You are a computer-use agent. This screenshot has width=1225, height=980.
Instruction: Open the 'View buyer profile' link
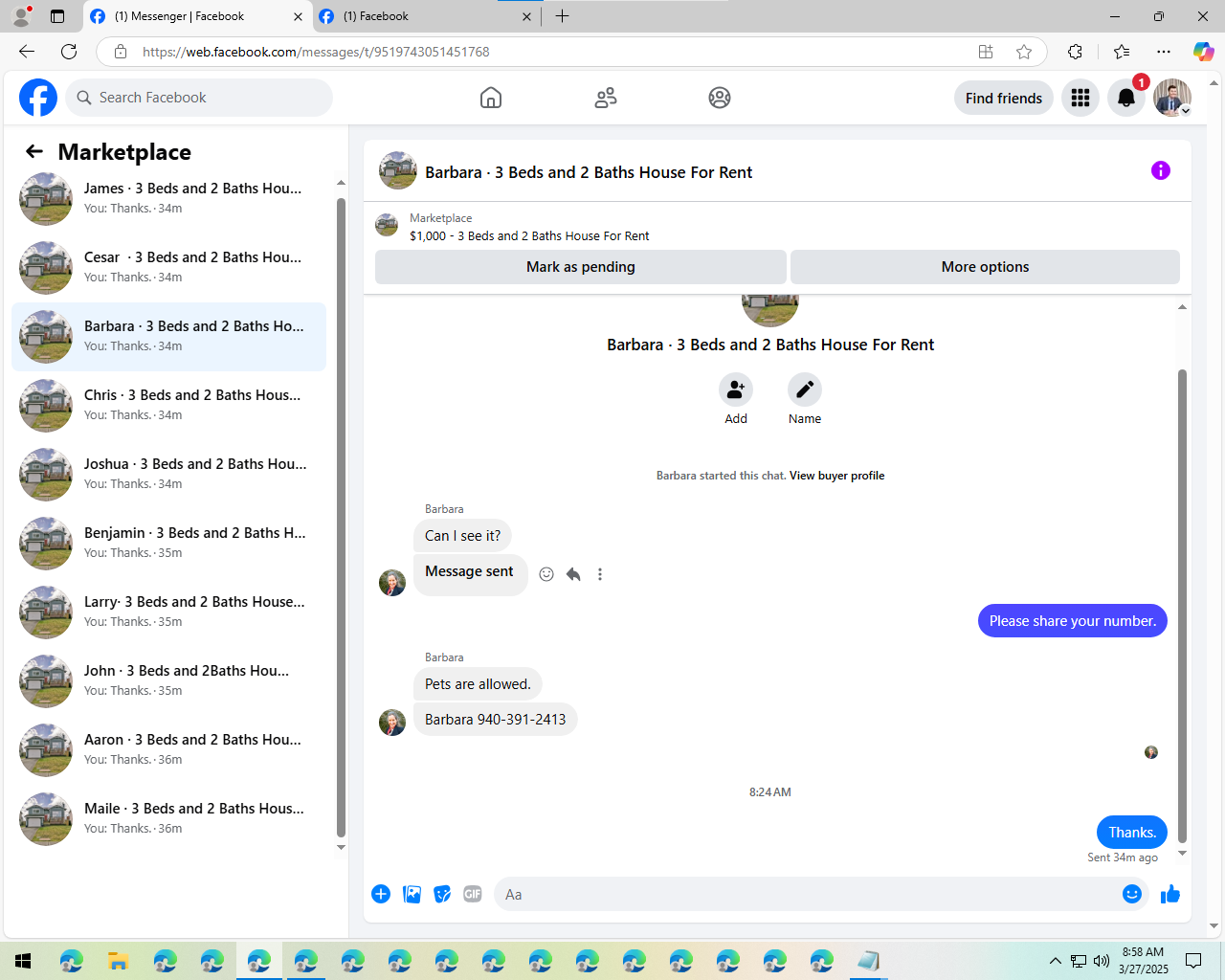coord(836,476)
